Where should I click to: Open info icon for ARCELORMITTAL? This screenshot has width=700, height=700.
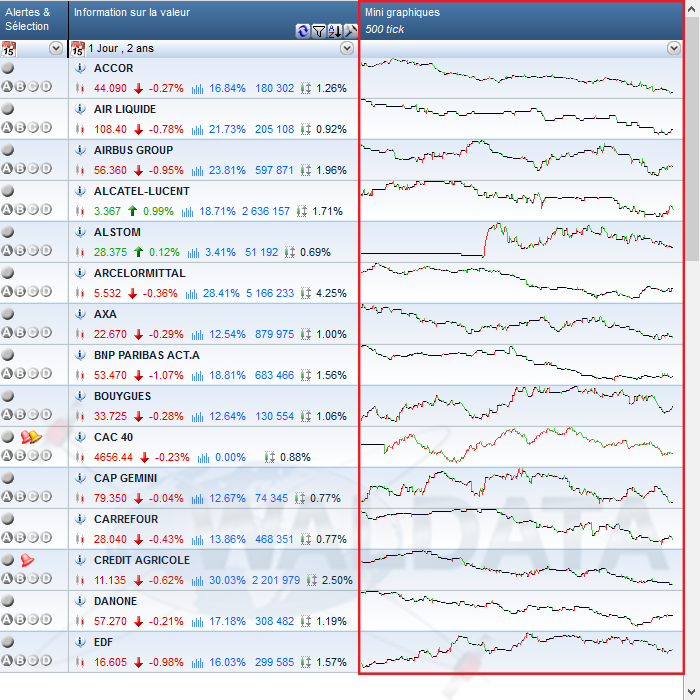80,273
